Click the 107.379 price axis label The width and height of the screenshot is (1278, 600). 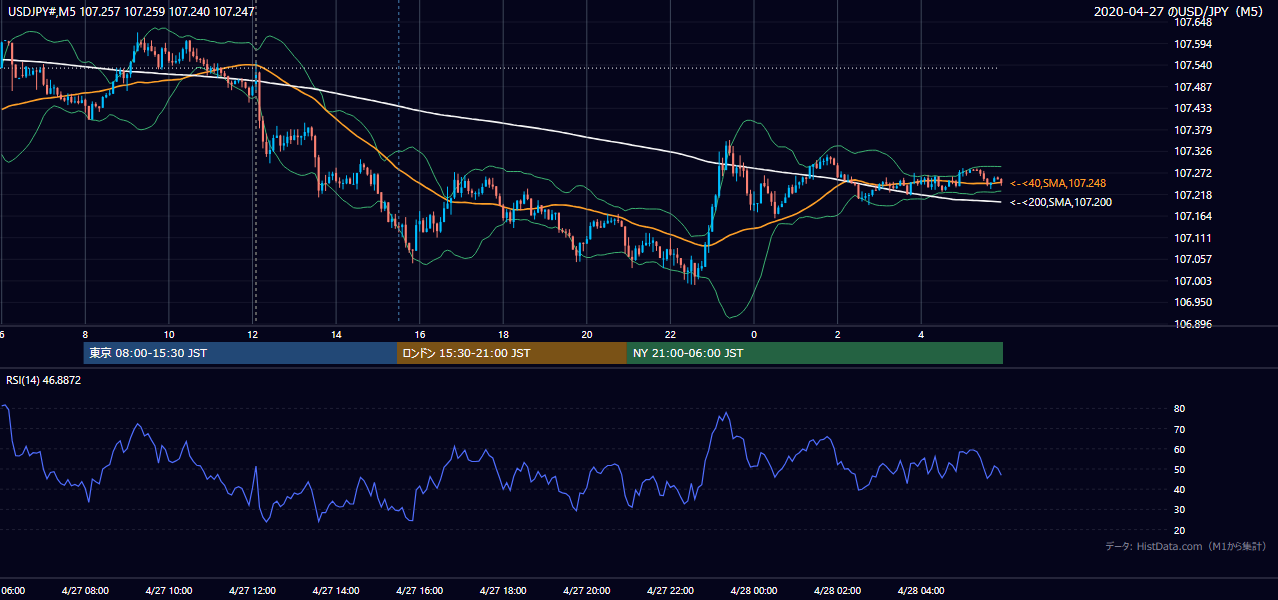1192,130
